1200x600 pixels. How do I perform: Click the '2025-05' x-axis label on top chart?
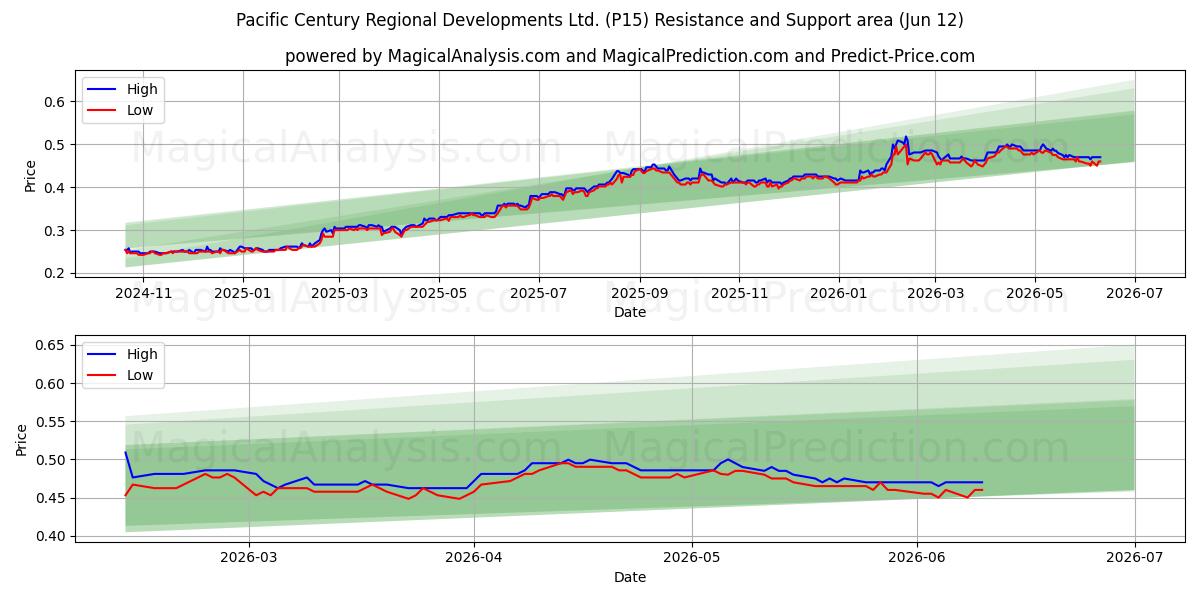pyautogui.click(x=439, y=294)
